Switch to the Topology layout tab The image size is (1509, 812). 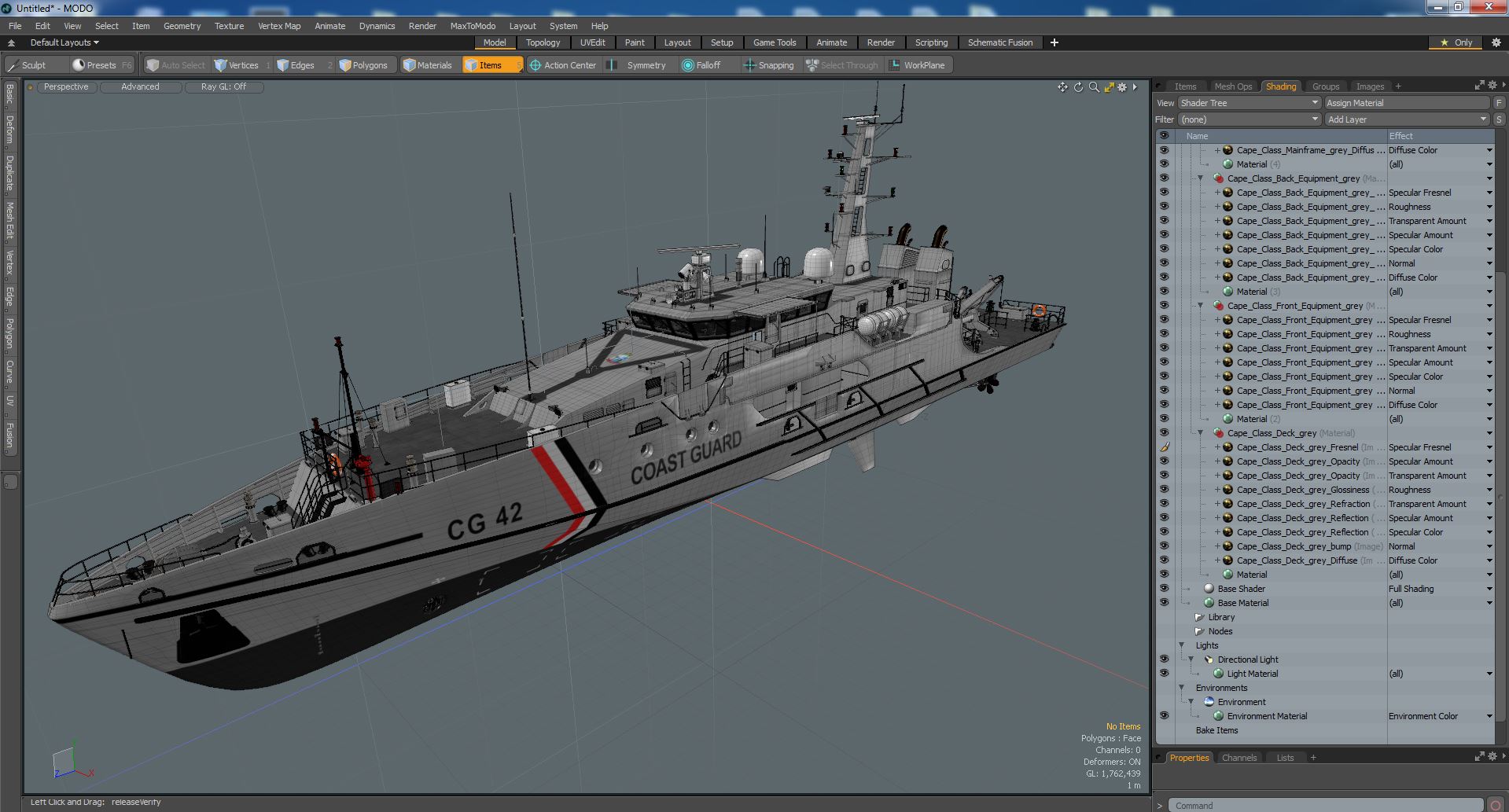[543, 42]
